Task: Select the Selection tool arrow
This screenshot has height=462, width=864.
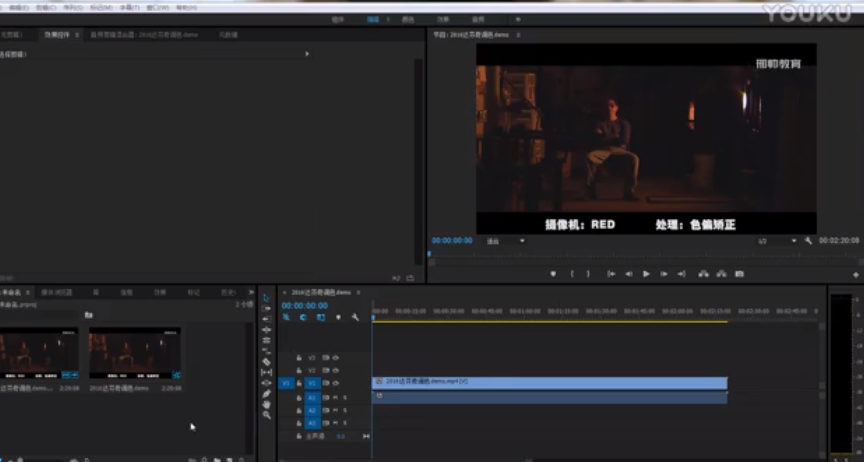Action: [x=266, y=298]
